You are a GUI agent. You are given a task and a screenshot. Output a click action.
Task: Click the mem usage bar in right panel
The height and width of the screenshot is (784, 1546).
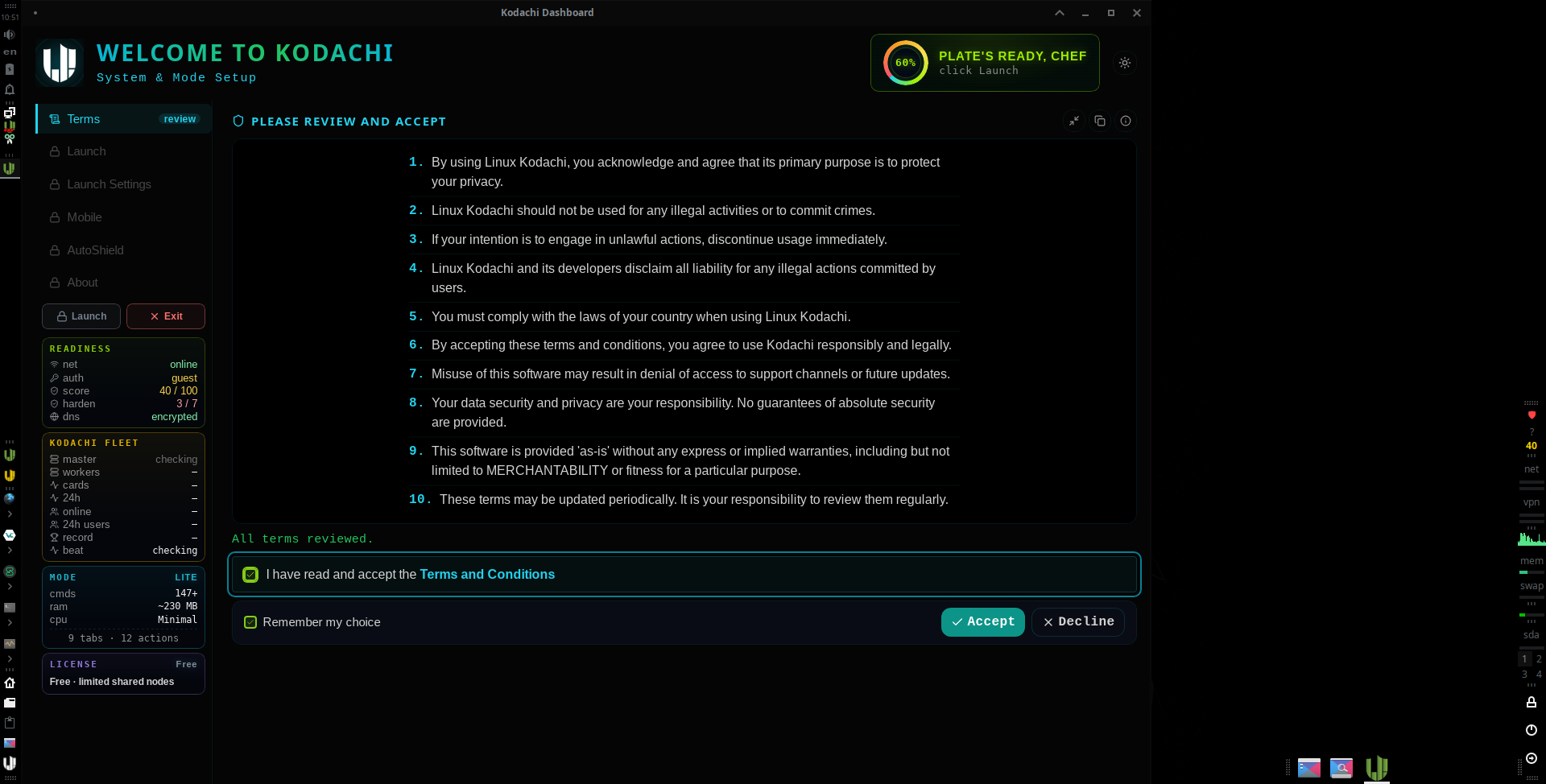point(1532,572)
